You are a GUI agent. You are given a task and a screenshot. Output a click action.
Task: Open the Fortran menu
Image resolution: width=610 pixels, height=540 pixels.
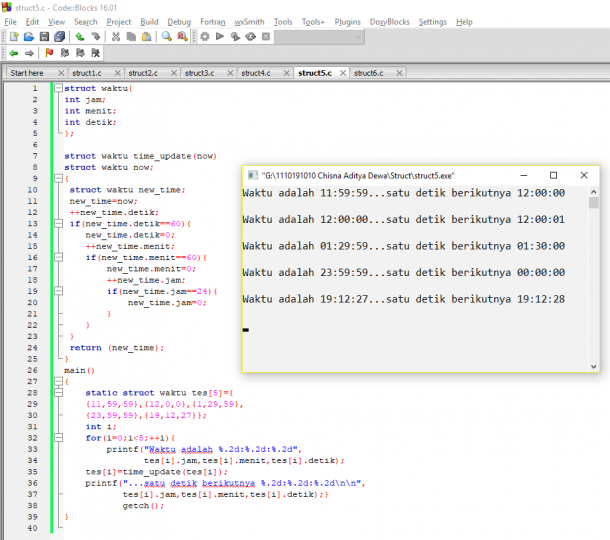pos(213,22)
